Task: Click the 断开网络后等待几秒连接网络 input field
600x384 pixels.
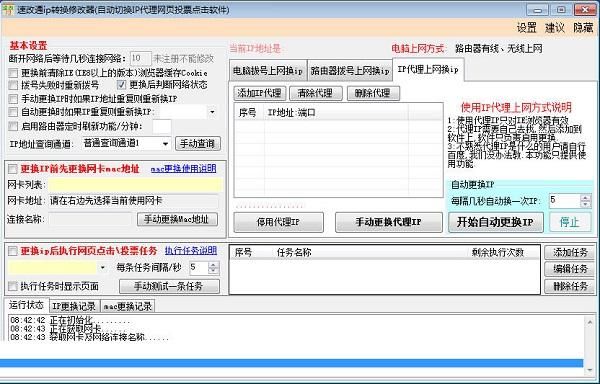Action: pyautogui.click(x=140, y=59)
